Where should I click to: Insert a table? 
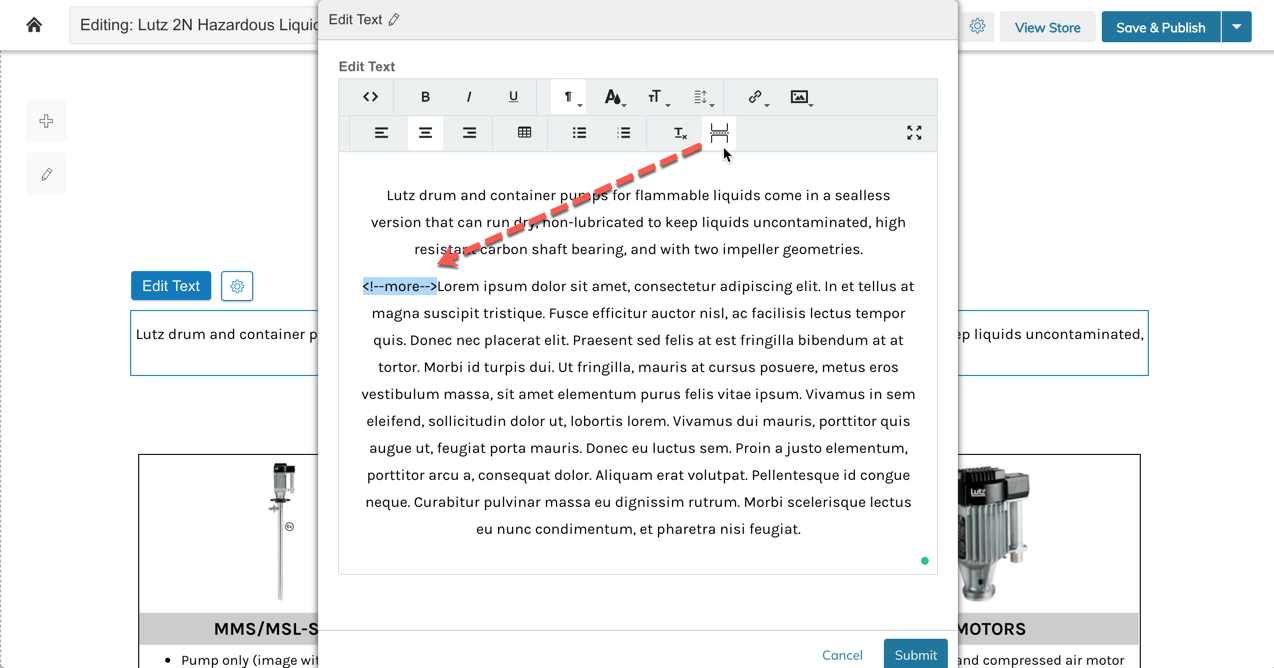click(524, 133)
